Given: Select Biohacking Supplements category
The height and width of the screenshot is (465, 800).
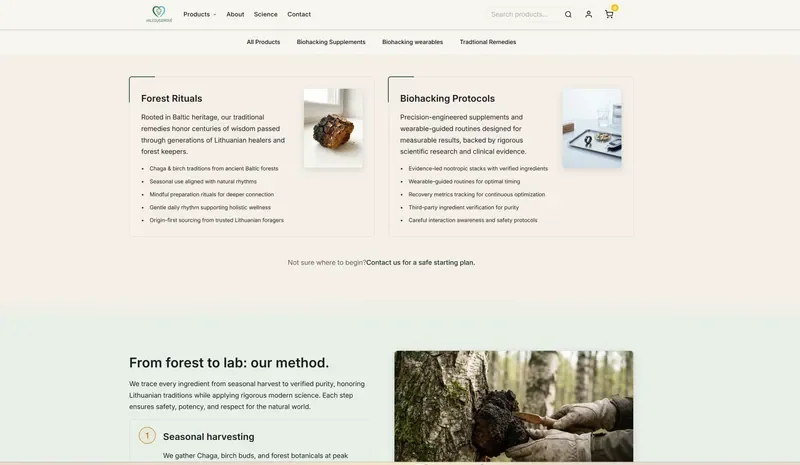Looking at the screenshot, I should tap(331, 42).
